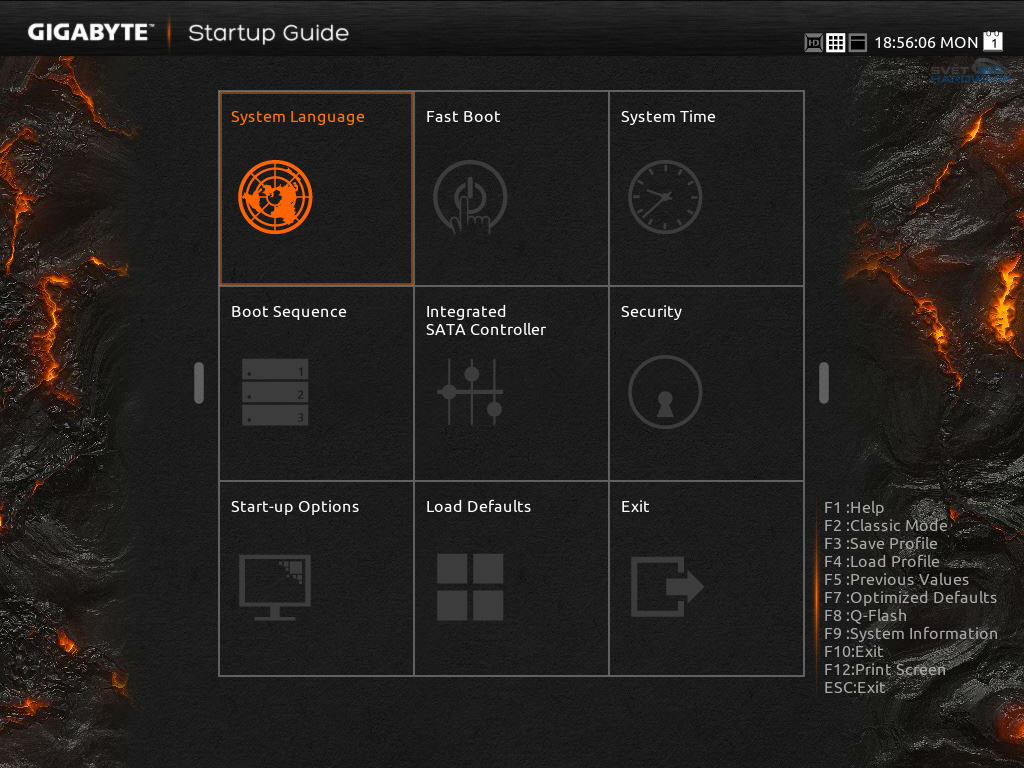Click the HD mode icon in the header
The height and width of the screenshot is (768, 1024).
(x=813, y=42)
